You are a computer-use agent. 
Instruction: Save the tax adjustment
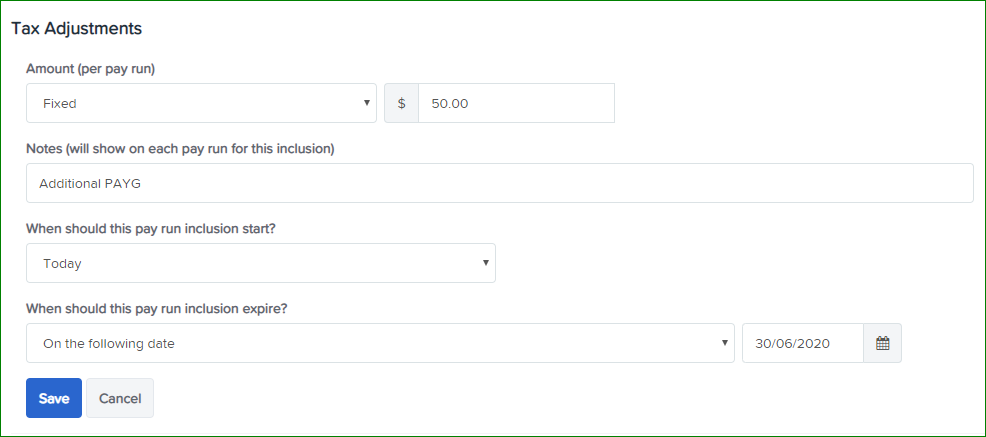54,398
